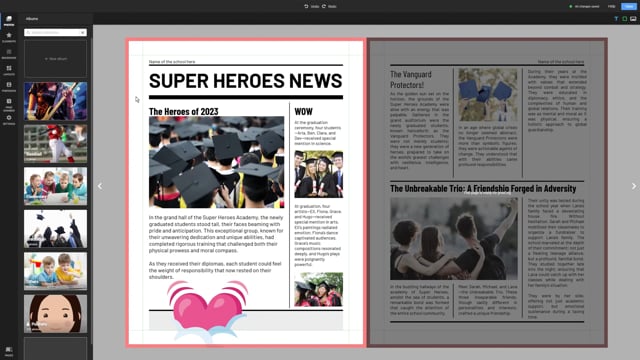
Task: Select the classroom kids with laptop album
Action: (56, 186)
